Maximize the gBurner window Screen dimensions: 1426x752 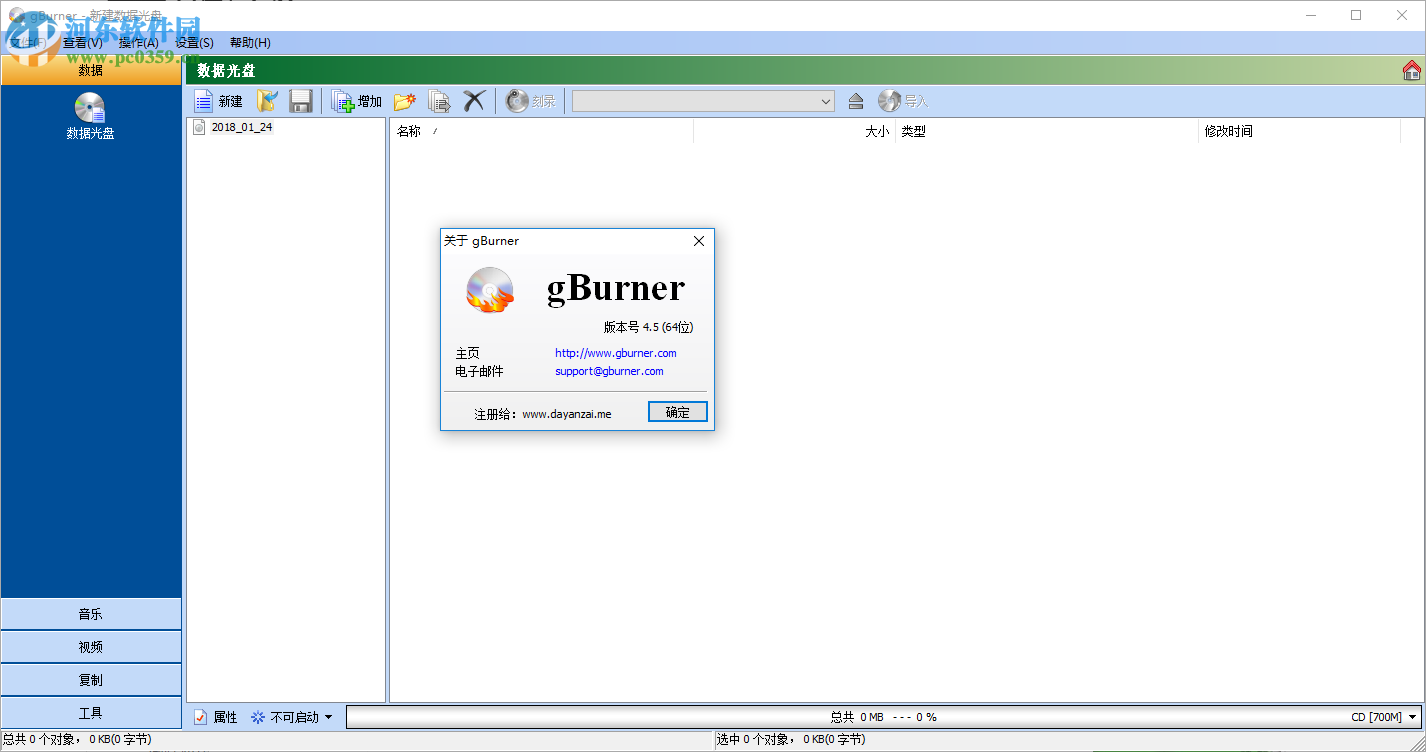tap(1356, 15)
